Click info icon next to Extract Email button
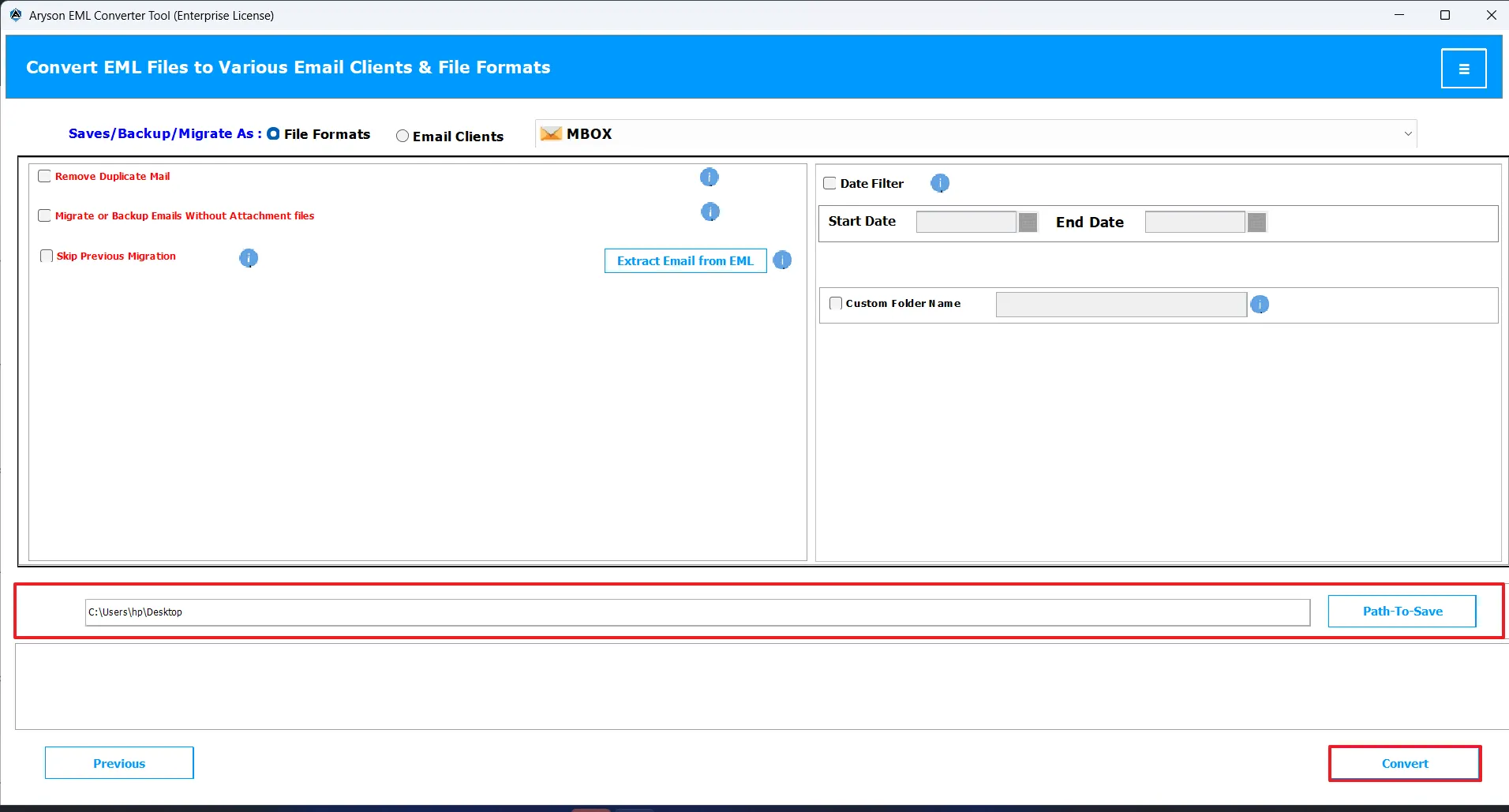This screenshot has height=812, width=1509. coord(782,260)
